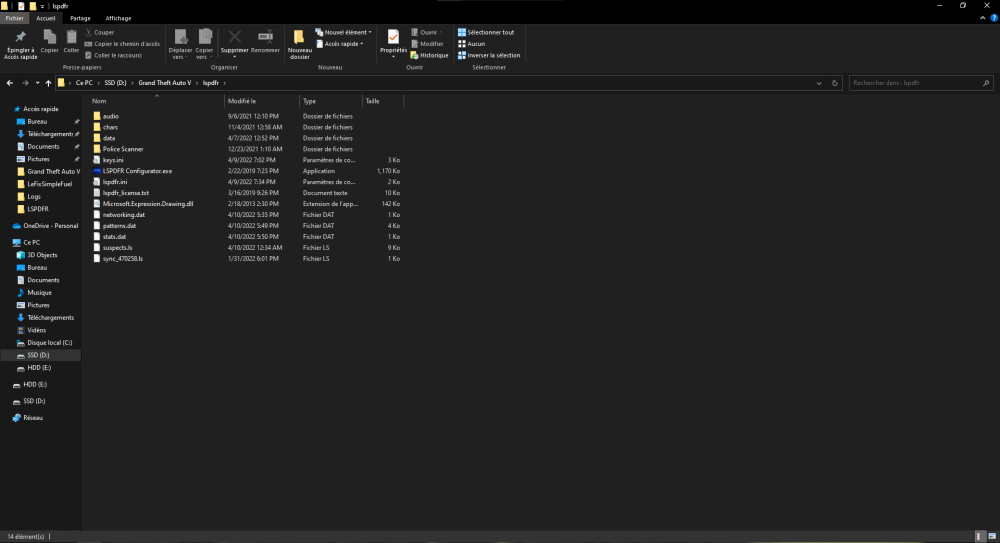Select Microsoft.Expression.Drawing.dll file

pos(147,204)
